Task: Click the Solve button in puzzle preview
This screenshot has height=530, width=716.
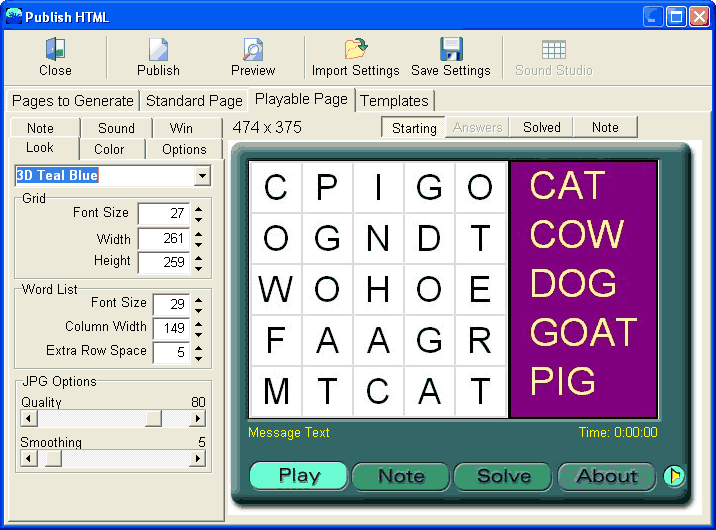Action: pyautogui.click(x=504, y=476)
